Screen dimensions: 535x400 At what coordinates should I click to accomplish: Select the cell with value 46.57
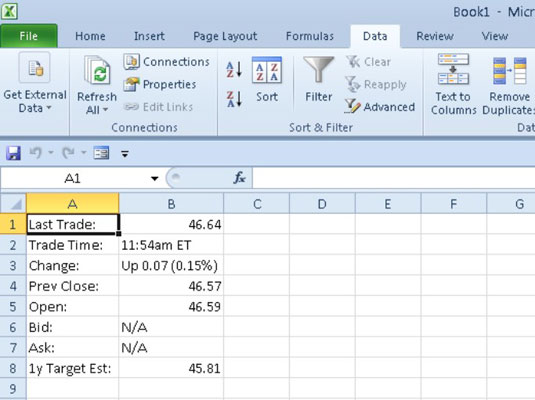[171, 286]
